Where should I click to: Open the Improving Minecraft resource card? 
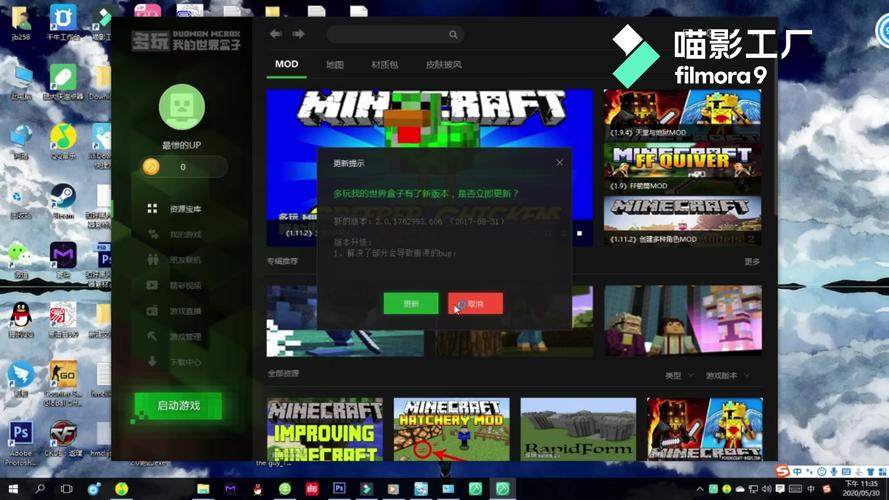point(325,429)
